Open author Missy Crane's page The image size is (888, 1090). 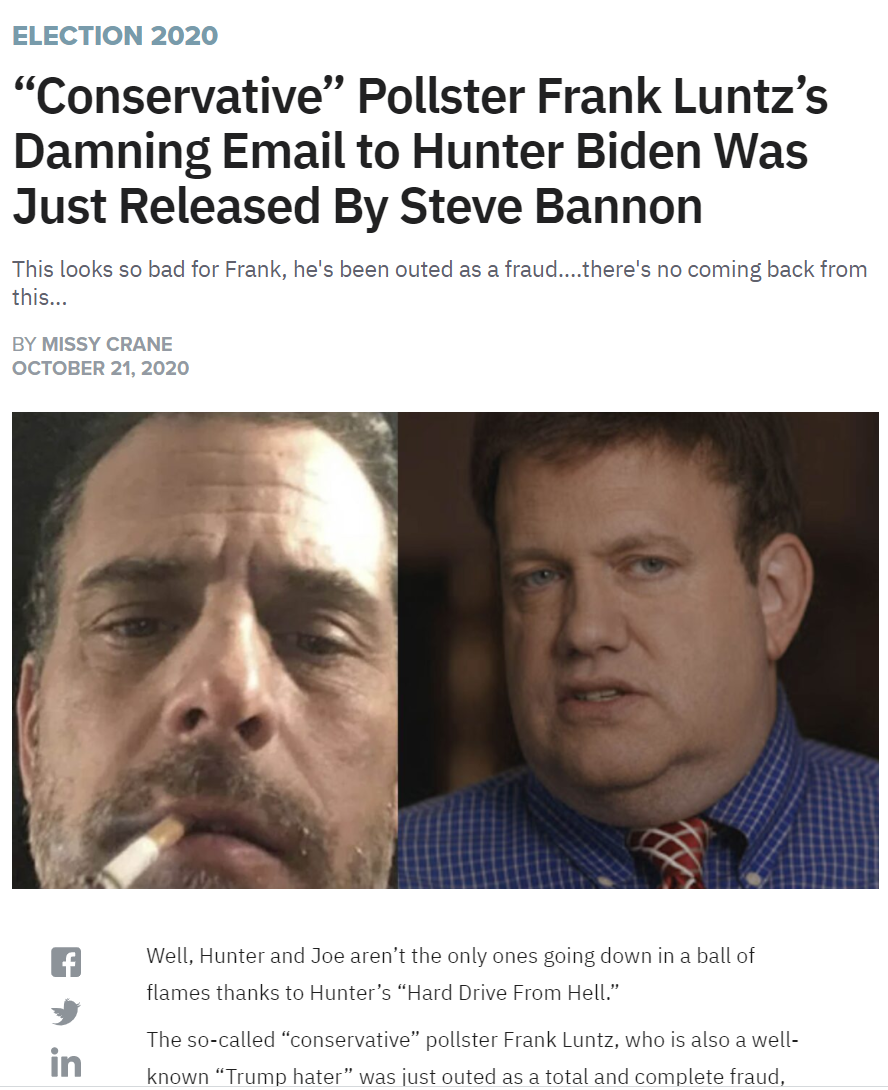[x=107, y=344]
